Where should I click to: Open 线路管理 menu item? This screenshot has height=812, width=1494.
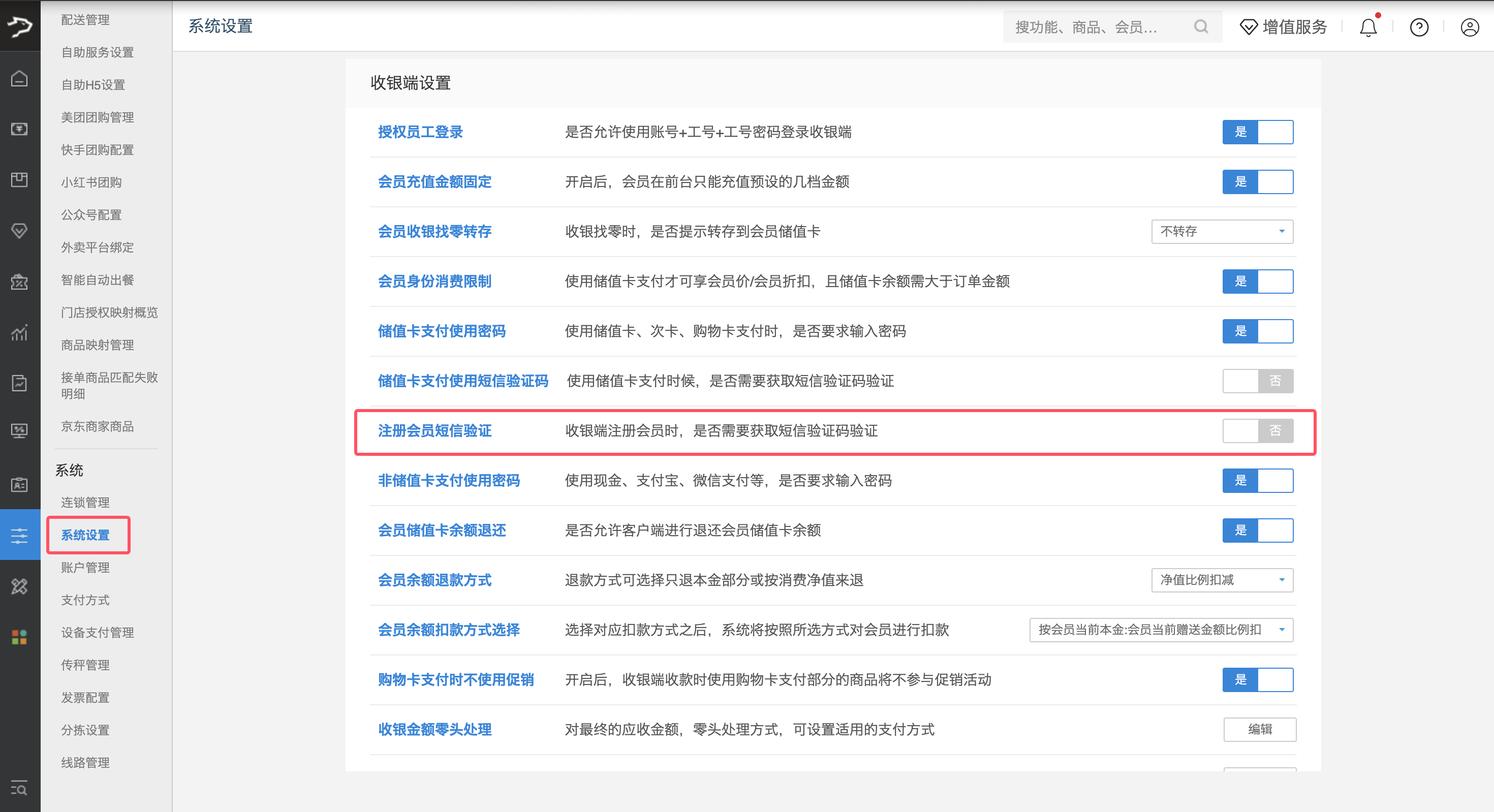pos(85,762)
